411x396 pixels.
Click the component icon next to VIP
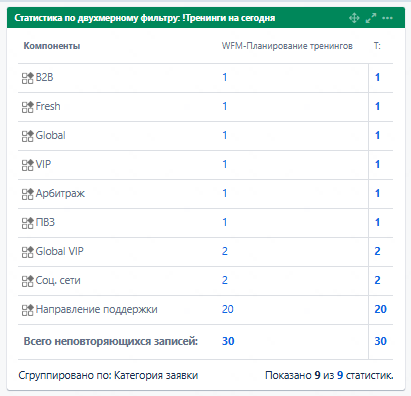(28, 165)
